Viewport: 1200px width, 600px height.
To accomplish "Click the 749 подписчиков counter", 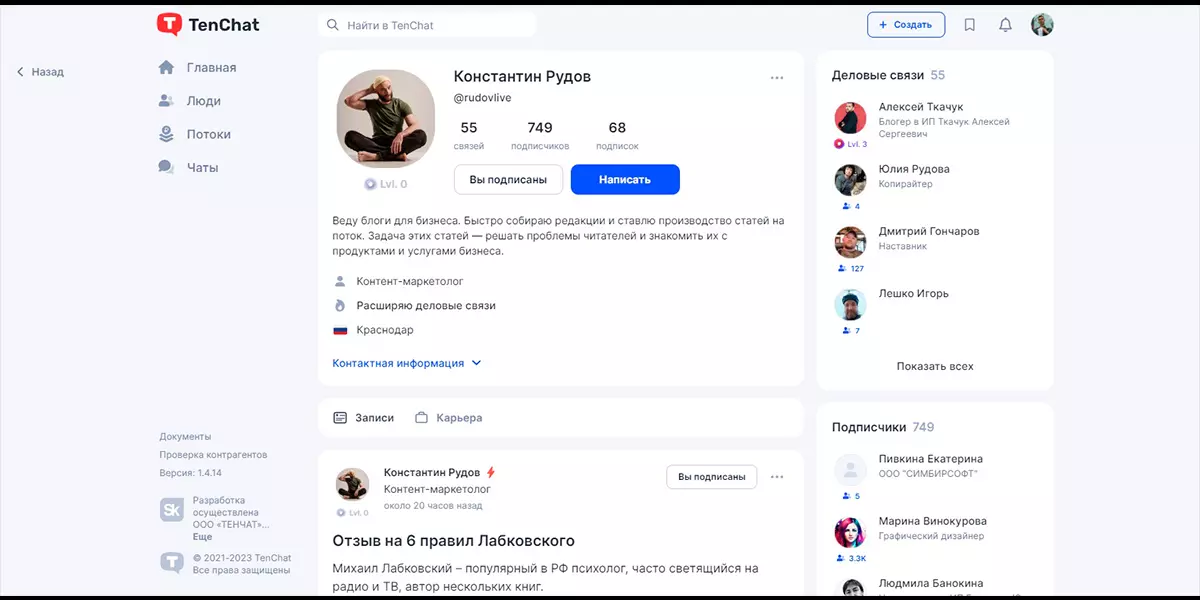I will tap(540, 135).
